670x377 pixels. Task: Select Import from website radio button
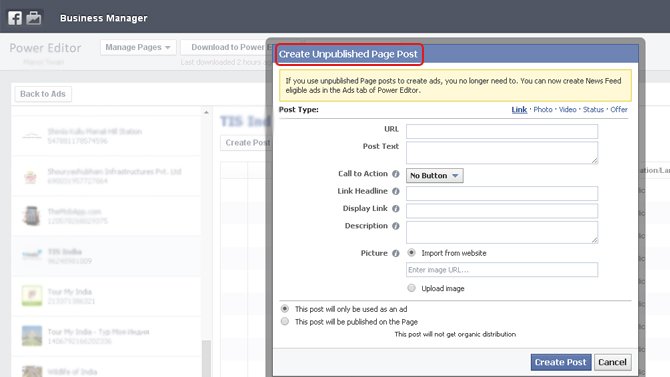coord(411,253)
